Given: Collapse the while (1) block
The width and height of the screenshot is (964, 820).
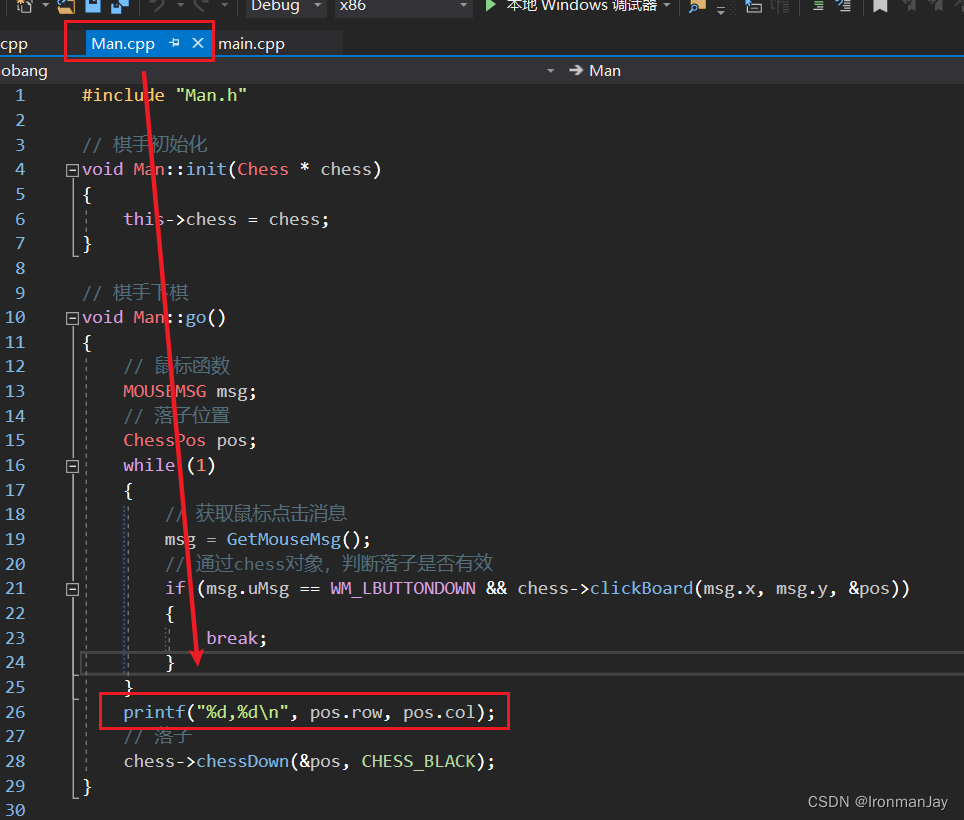Looking at the screenshot, I should [73, 467].
